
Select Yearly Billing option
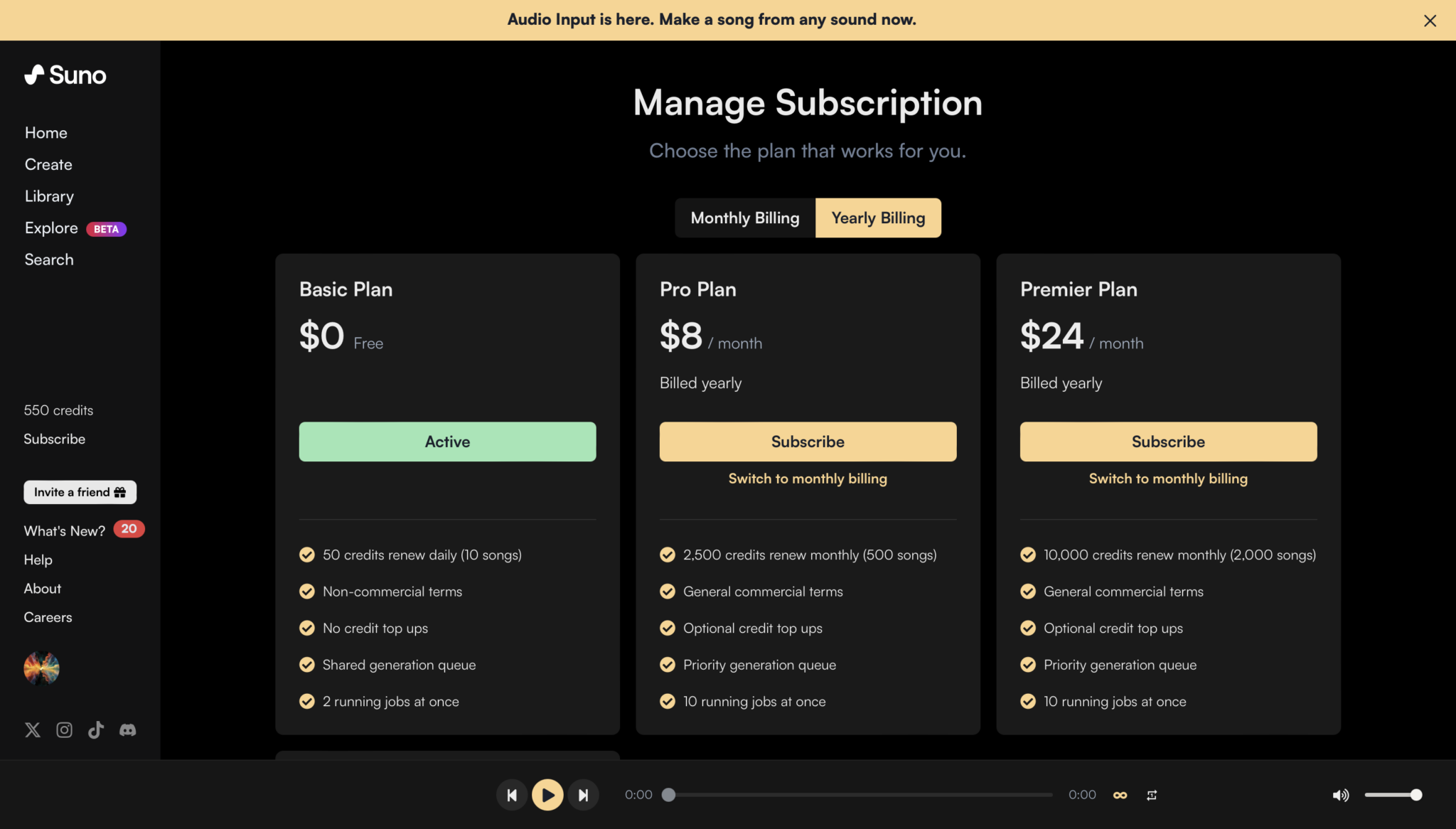click(878, 218)
